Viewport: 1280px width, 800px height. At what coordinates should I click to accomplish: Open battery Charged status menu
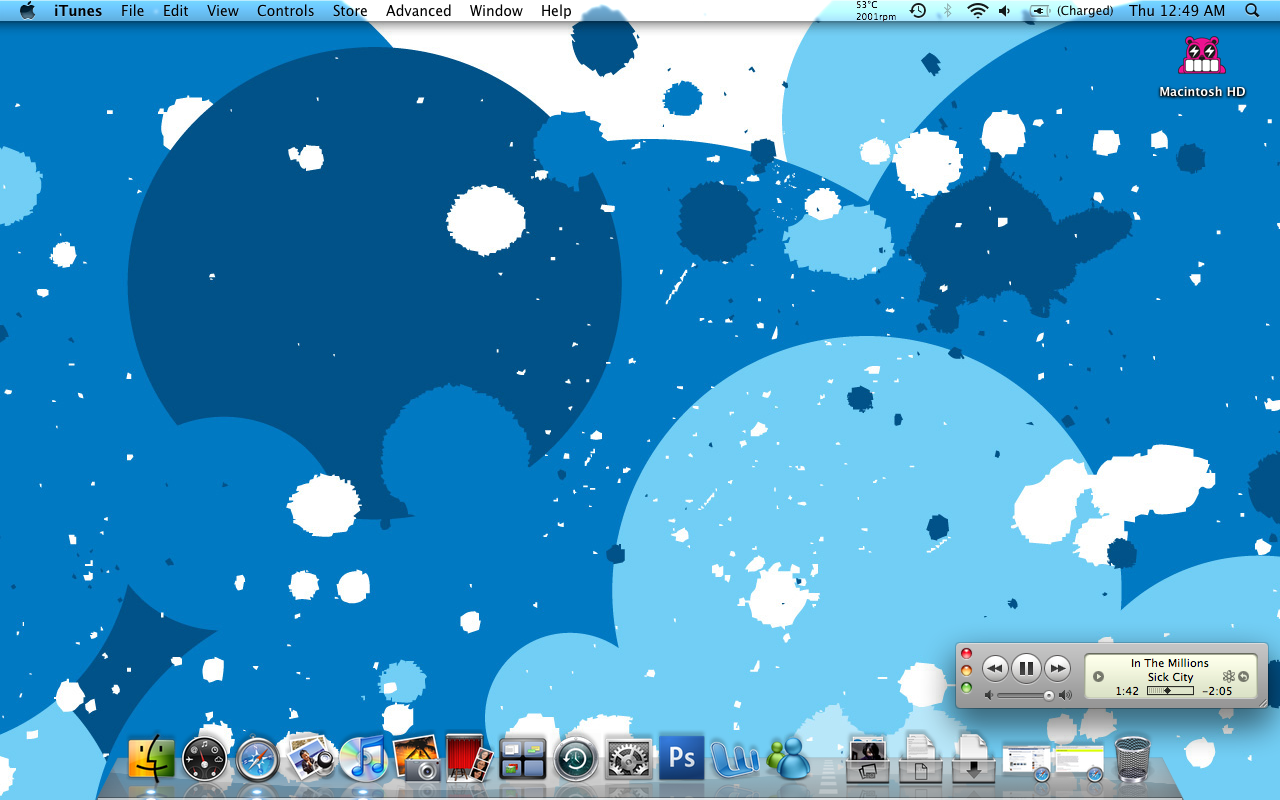coord(1072,11)
